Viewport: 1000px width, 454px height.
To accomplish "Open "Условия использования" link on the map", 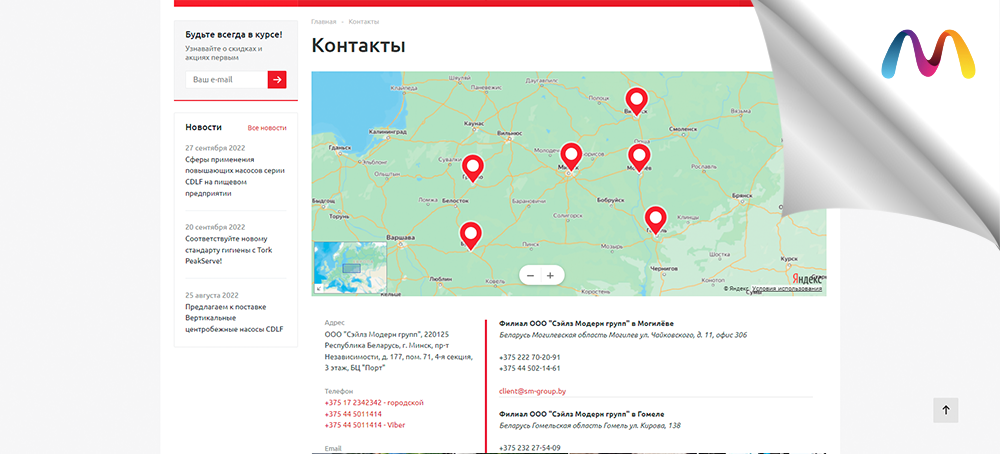I will coord(787,289).
